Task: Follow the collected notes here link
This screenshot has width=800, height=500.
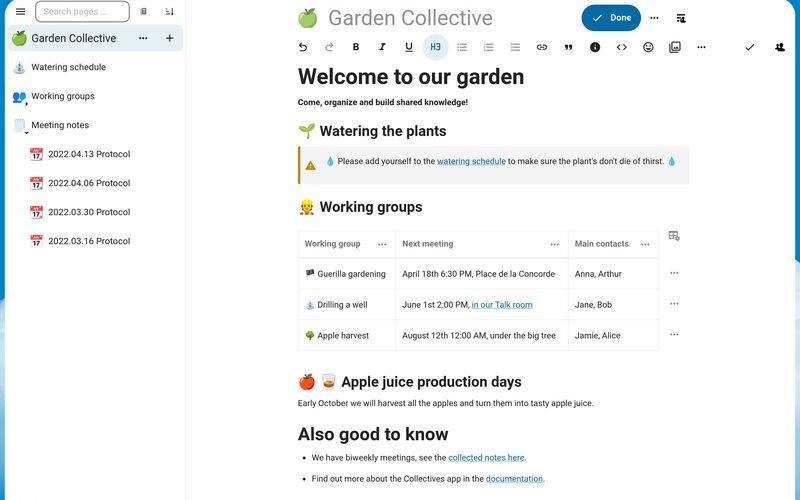Action: [x=486, y=458]
